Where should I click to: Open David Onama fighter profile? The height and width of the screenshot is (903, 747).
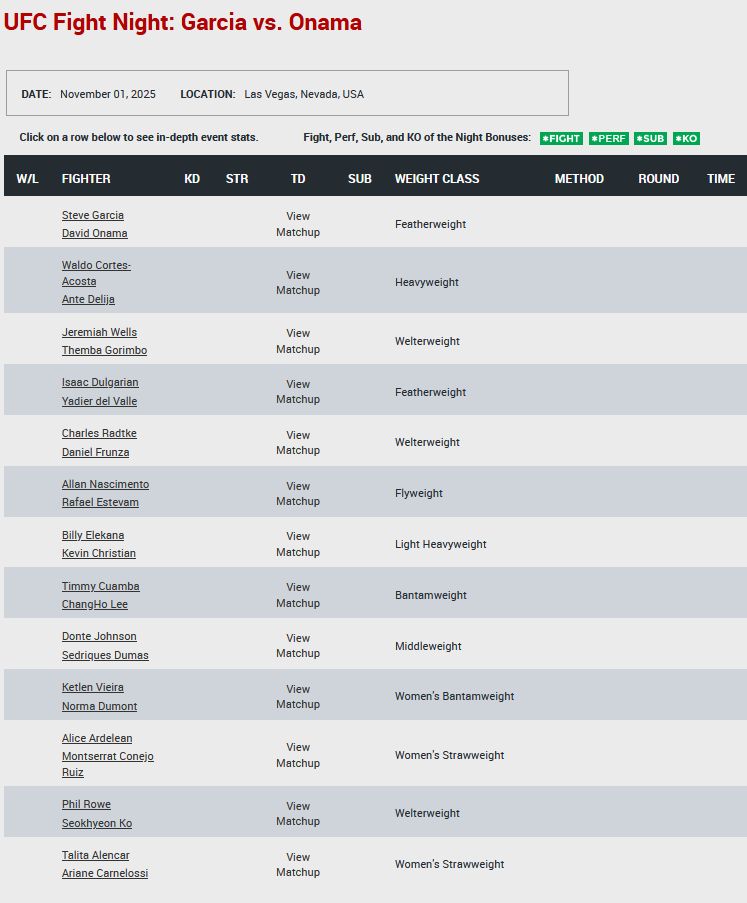(94, 233)
